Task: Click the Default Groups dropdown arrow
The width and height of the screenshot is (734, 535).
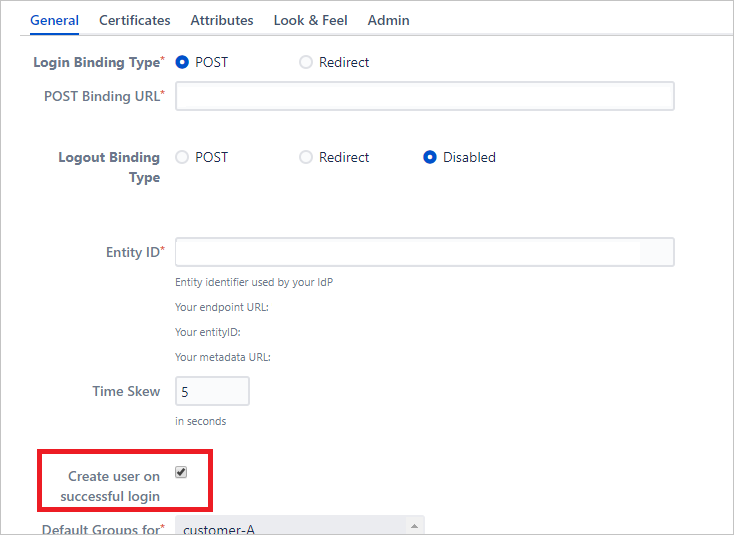Action: 414,527
